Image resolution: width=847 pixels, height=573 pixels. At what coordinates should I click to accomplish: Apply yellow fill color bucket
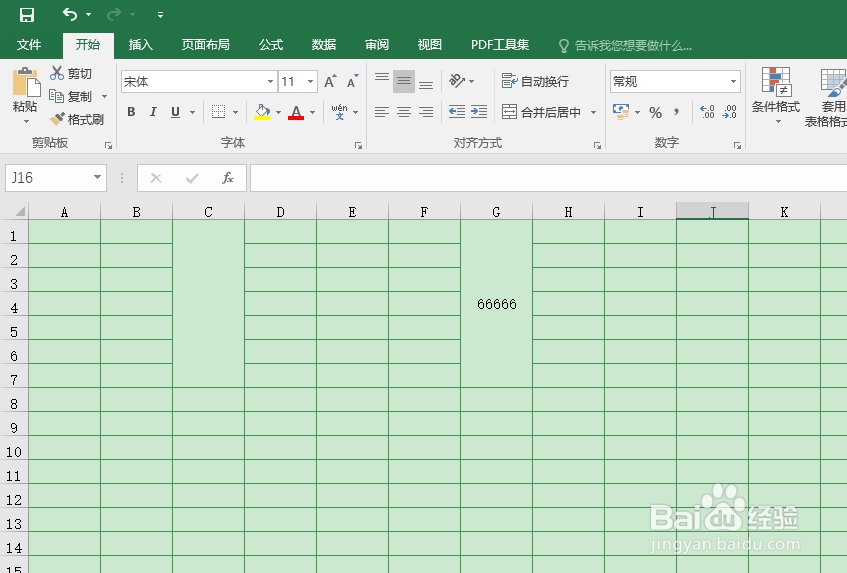click(x=262, y=112)
